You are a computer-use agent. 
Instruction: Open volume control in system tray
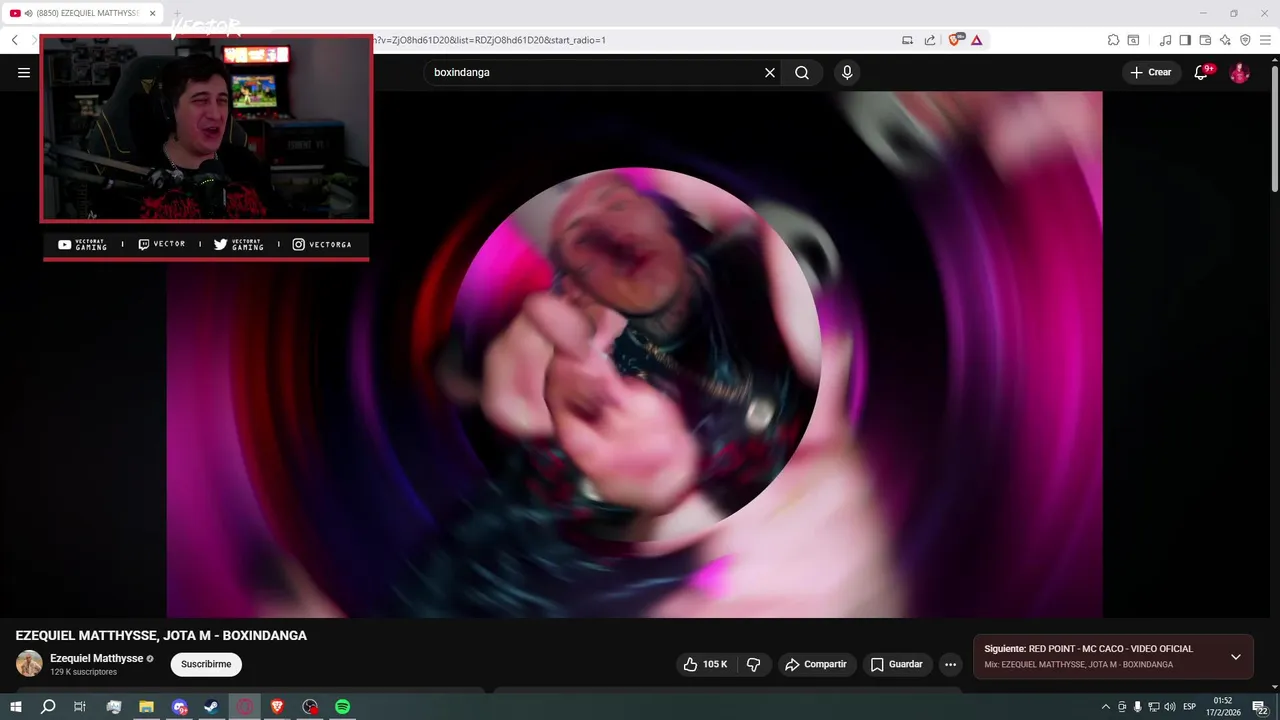(1170, 707)
